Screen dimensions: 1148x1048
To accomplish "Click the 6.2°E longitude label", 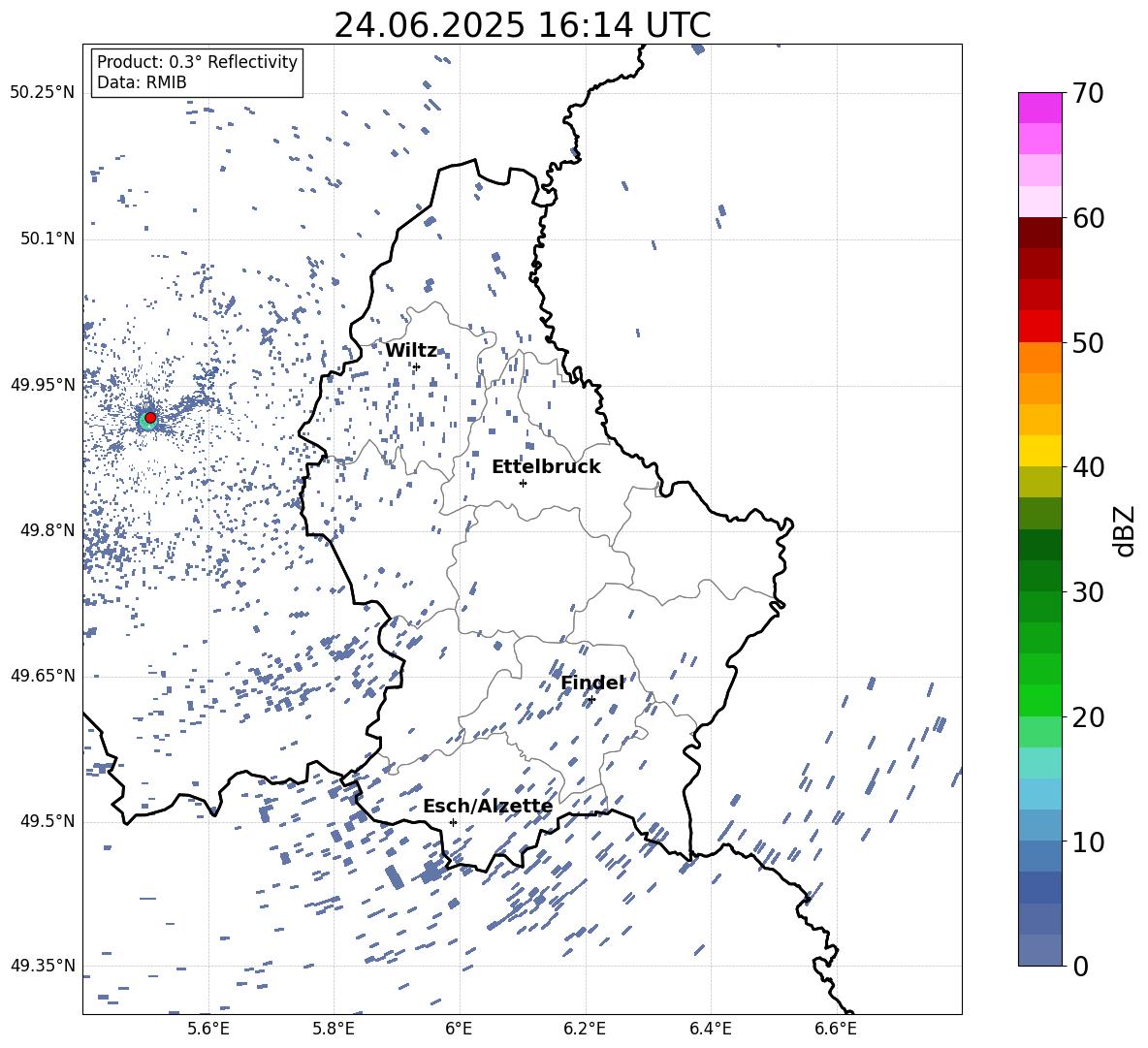I will [585, 1029].
